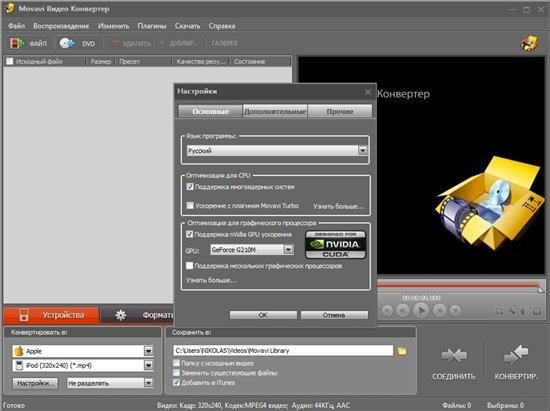The width and height of the screenshot is (550, 411).
Task: Click the device icon on the Устройства tab
Action: pos(24,315)
